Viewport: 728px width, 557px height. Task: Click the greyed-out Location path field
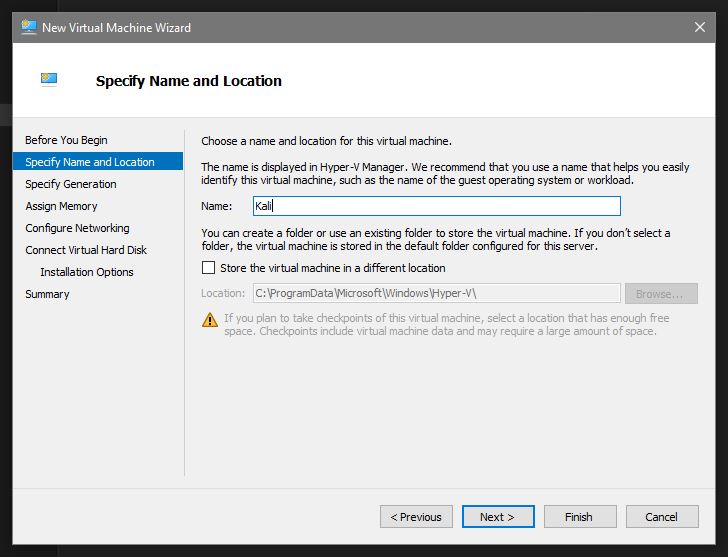click(436, 293)
